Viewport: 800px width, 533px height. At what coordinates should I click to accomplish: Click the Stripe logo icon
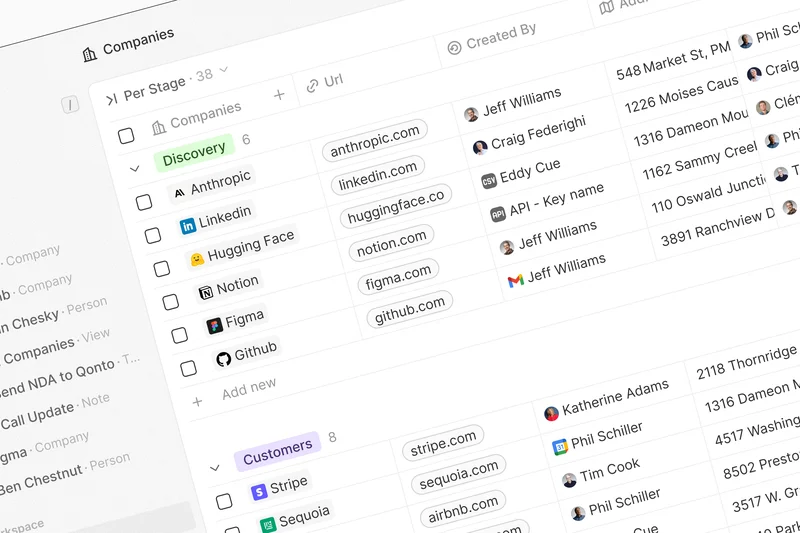click(x=259, y=492)
